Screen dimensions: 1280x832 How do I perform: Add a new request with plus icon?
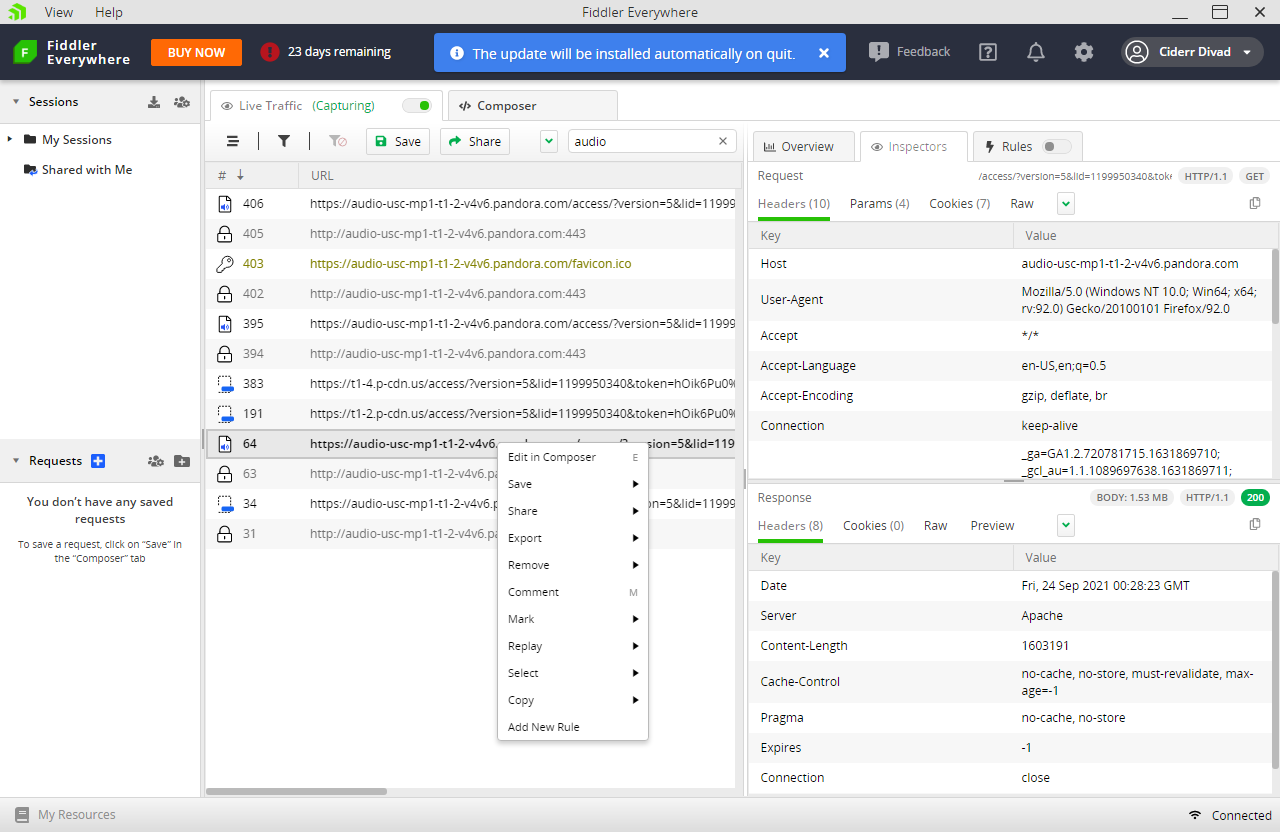coord(98,461)
